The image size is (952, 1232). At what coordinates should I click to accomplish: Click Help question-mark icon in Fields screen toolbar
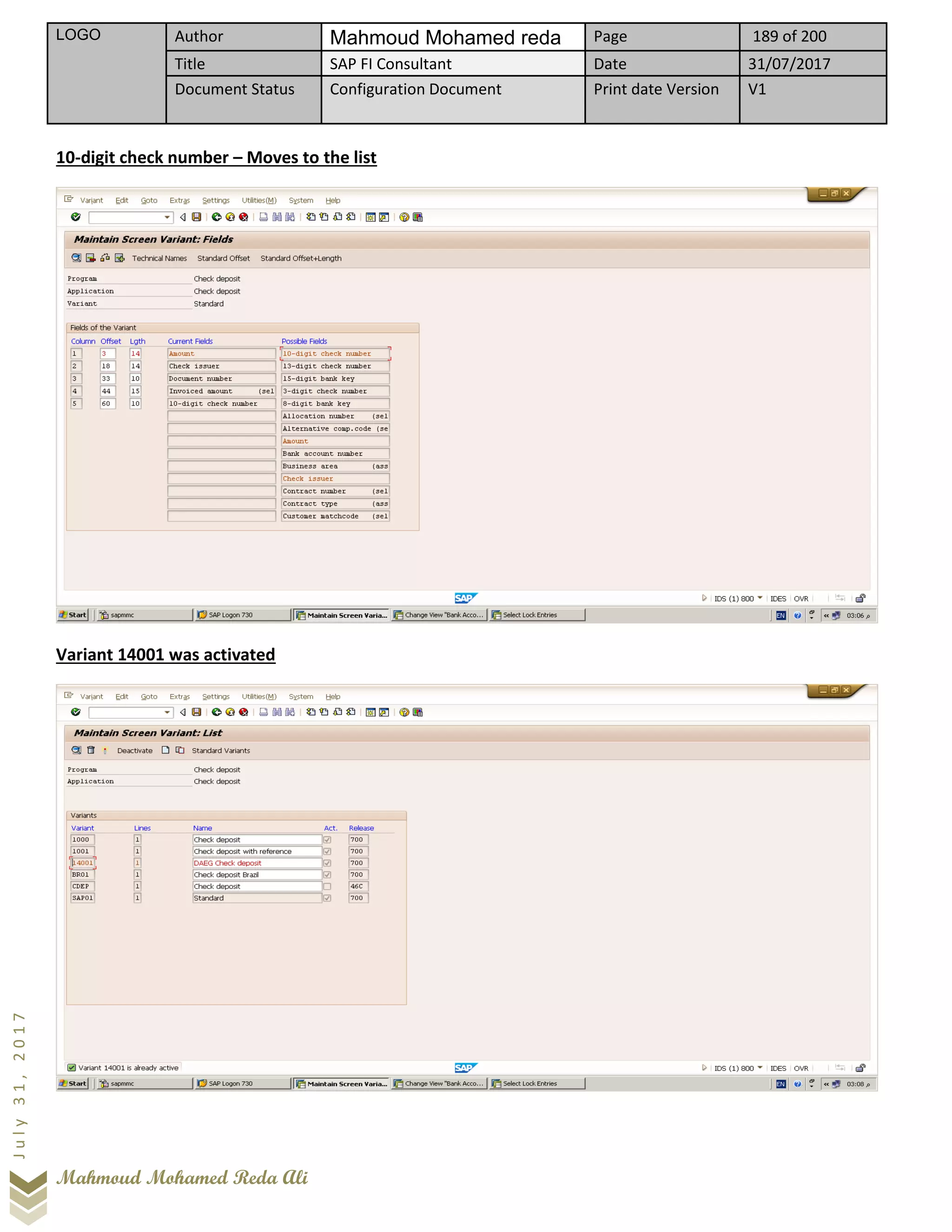[x=404, y=217]
